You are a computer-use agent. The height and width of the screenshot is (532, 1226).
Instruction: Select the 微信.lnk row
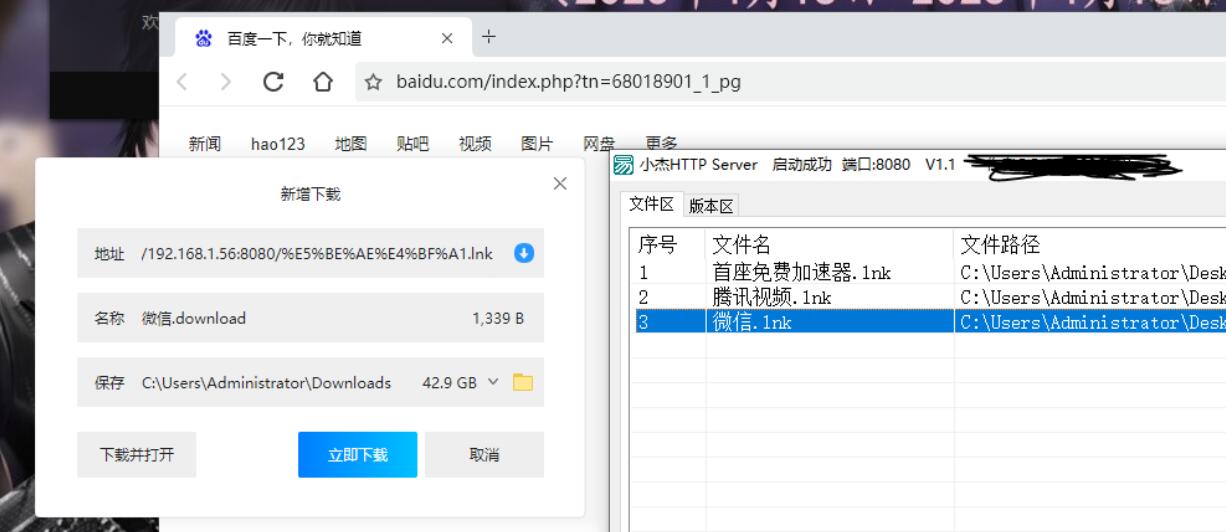tap(929, 322)
